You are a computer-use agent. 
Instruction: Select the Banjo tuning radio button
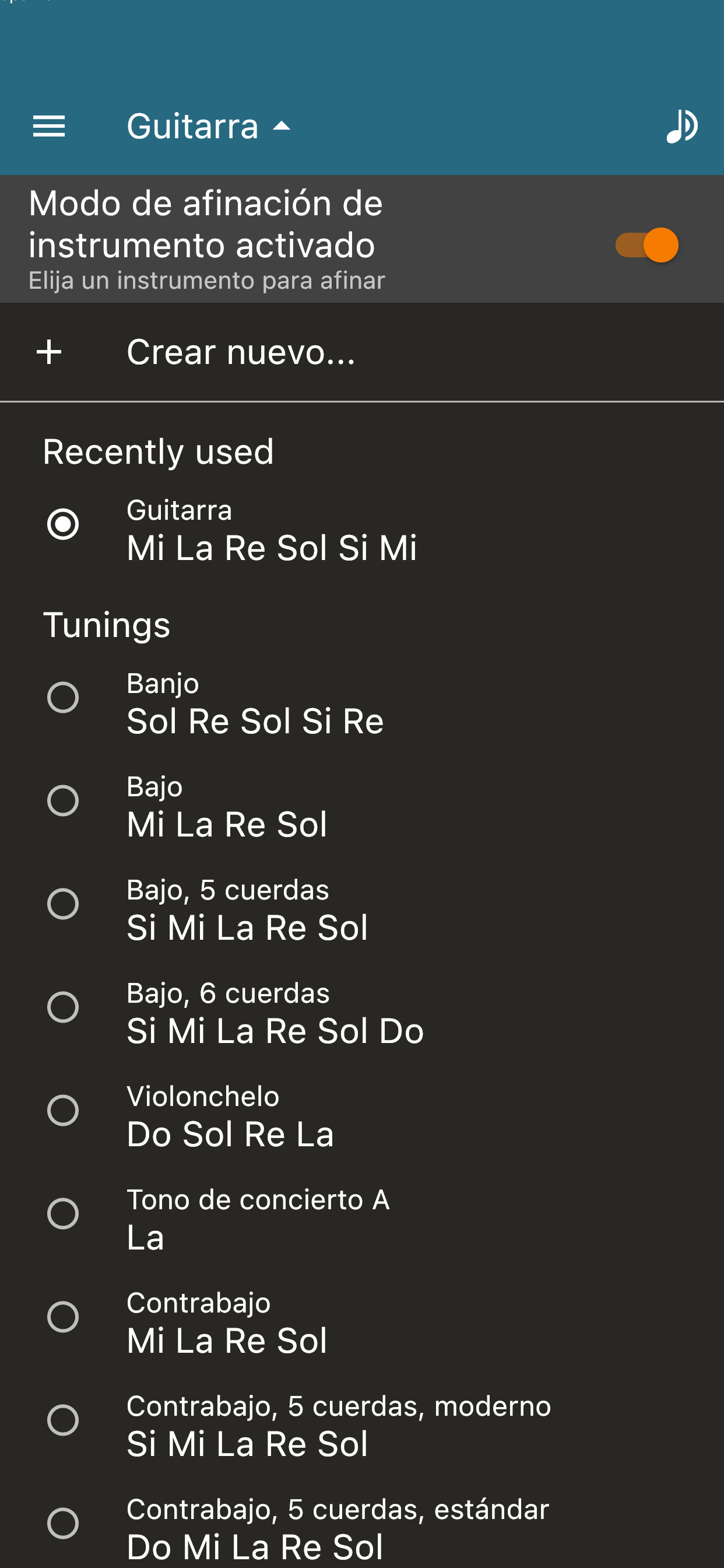coord(64,697)
